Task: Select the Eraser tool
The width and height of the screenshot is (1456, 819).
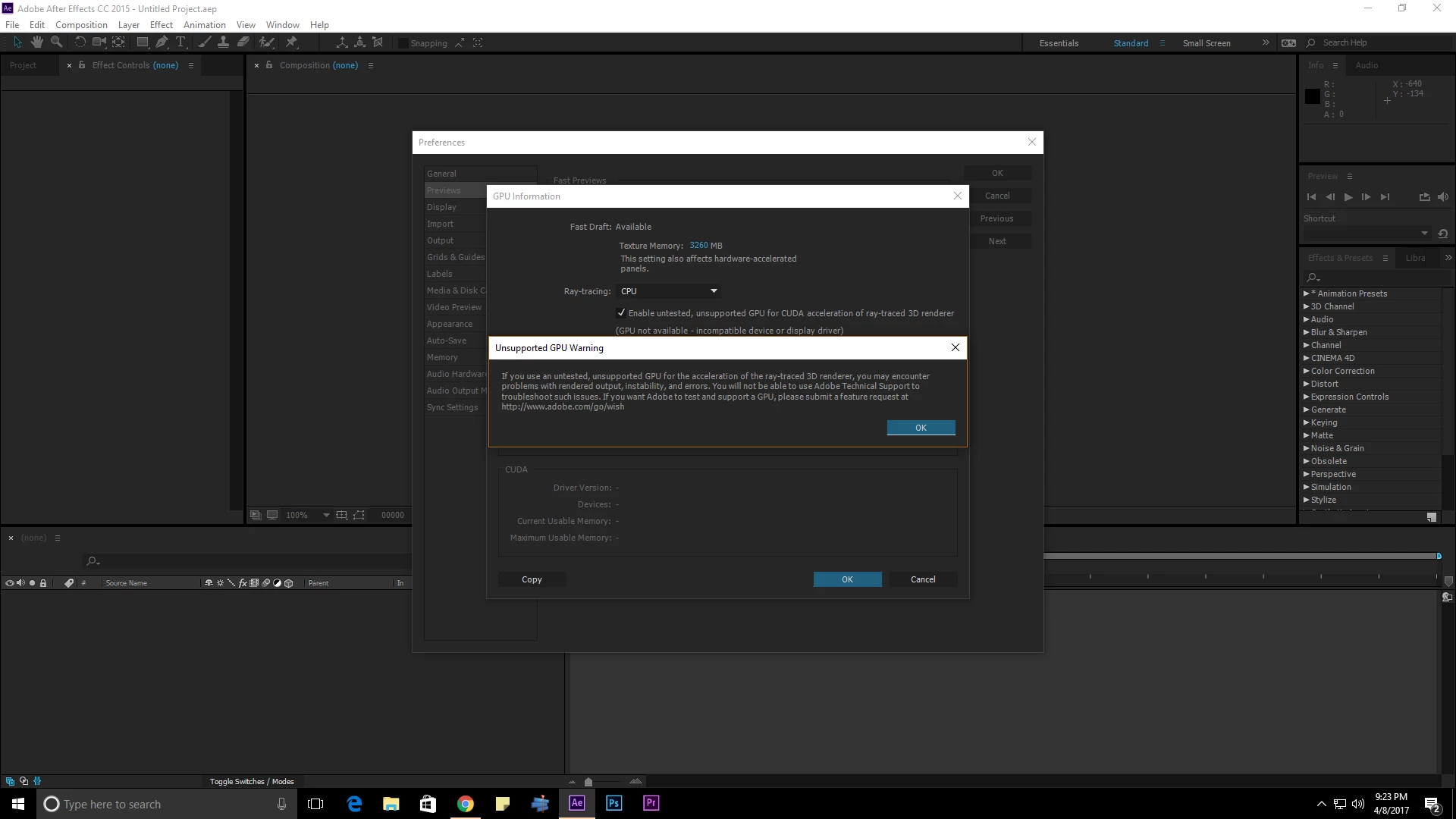Action: tap(243, 42)
